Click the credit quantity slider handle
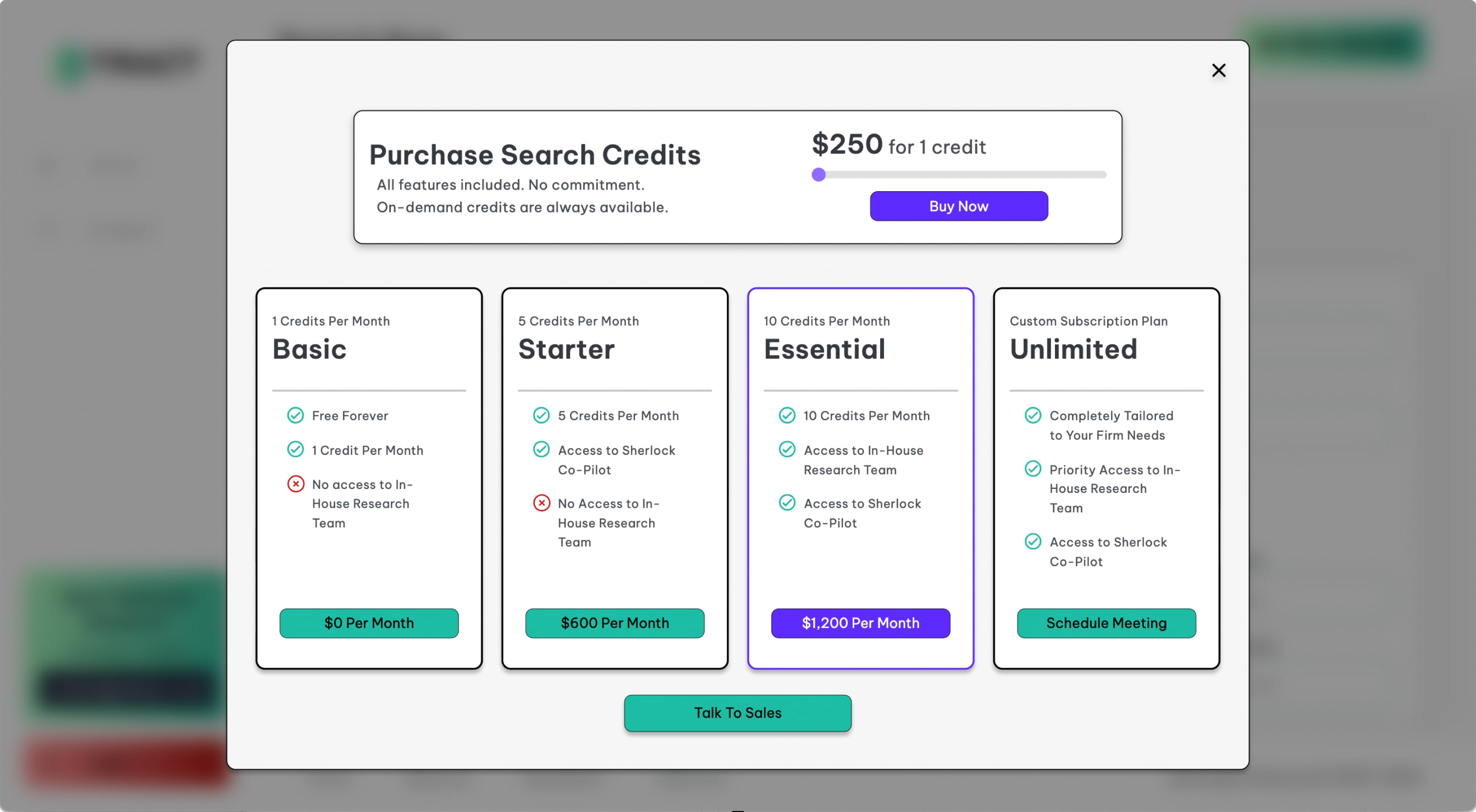1476x812 pixels. pos(819,175)
